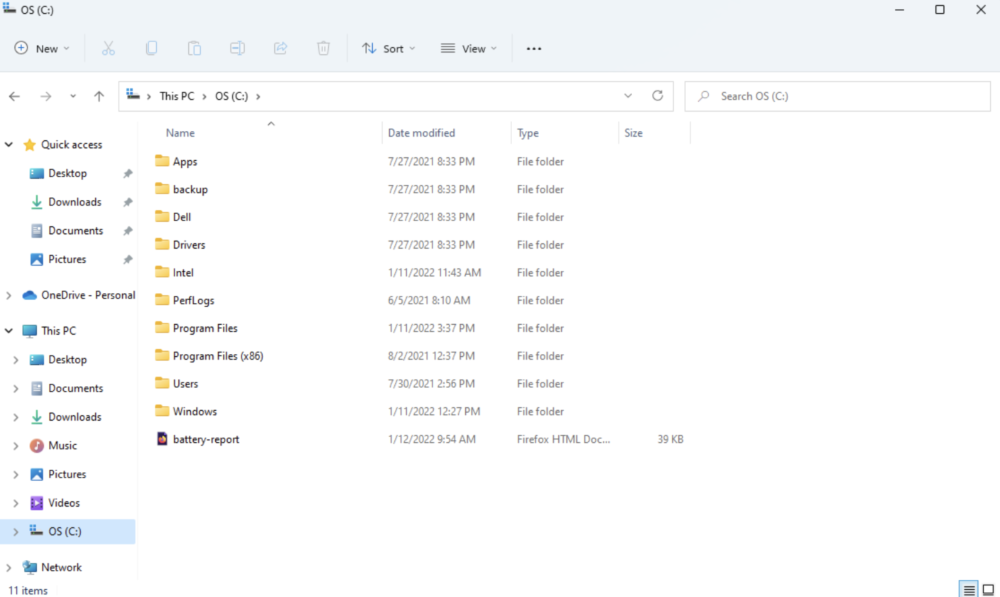Screen dimensions: 1000x597
Task: Click the battery-report file icon
Action: pos(162,439)
